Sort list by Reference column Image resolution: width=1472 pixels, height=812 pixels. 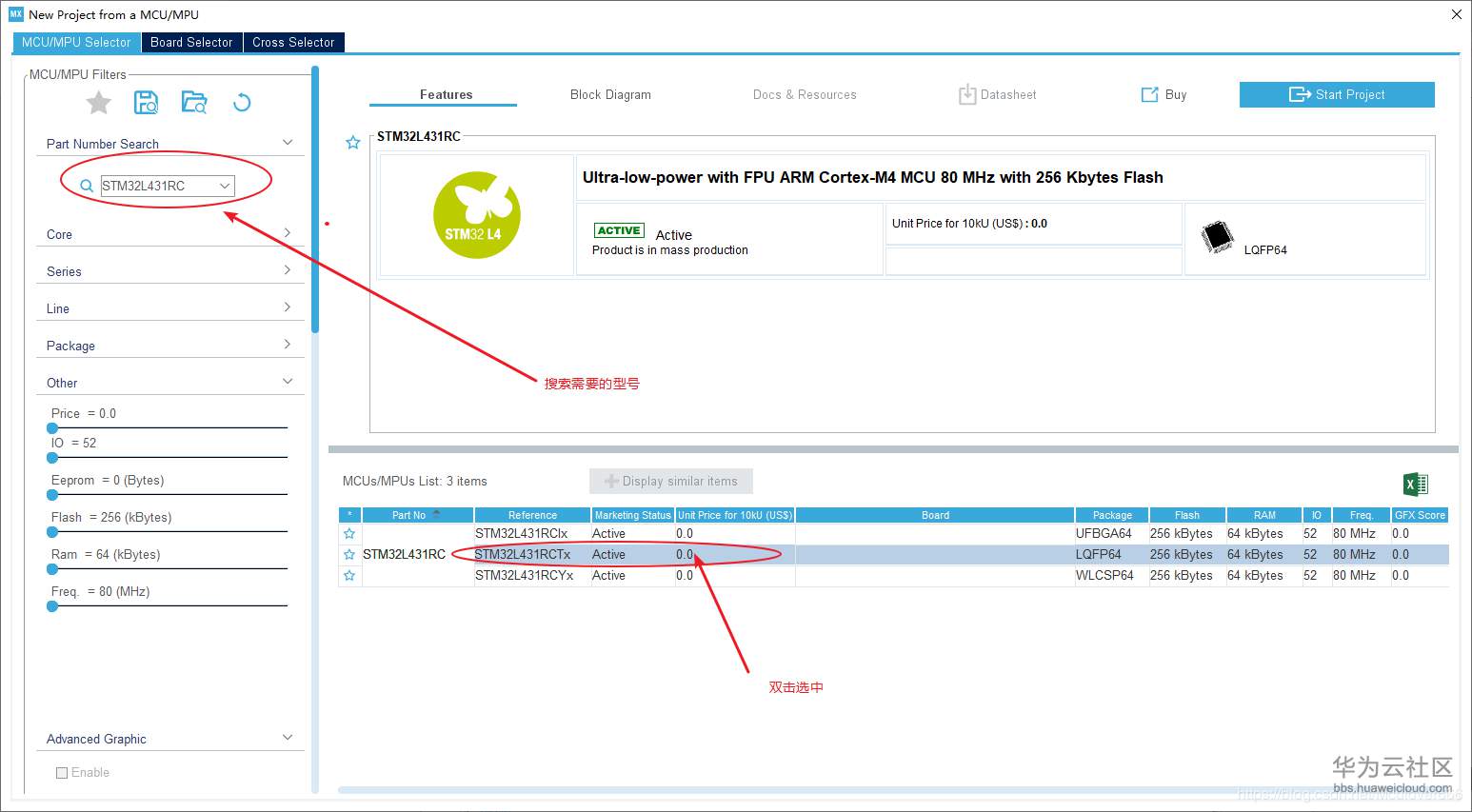coord(532,515)
